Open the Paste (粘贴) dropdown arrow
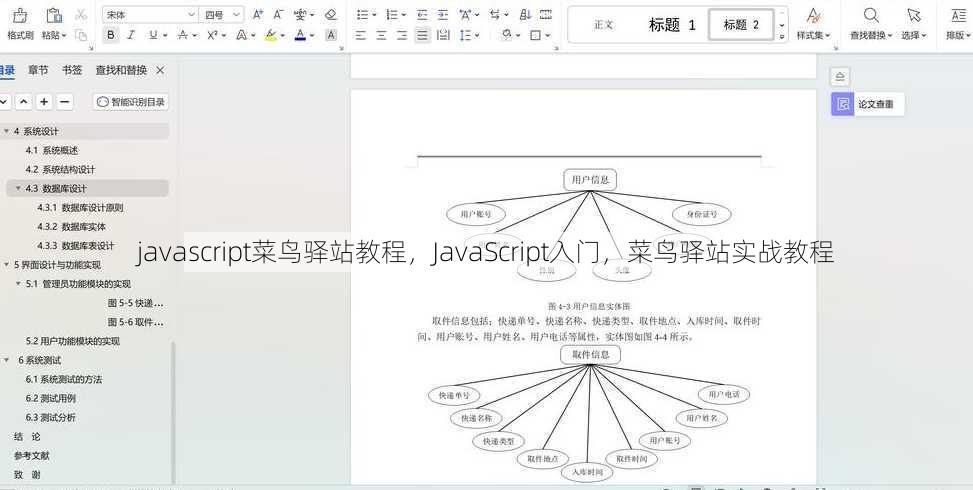Viewport: 973px width, 490px height. [64, 36]
